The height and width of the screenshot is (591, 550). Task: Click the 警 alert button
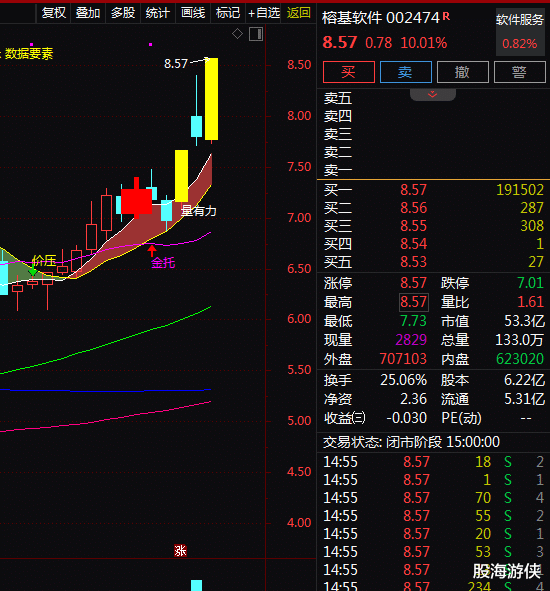(519, 72)
